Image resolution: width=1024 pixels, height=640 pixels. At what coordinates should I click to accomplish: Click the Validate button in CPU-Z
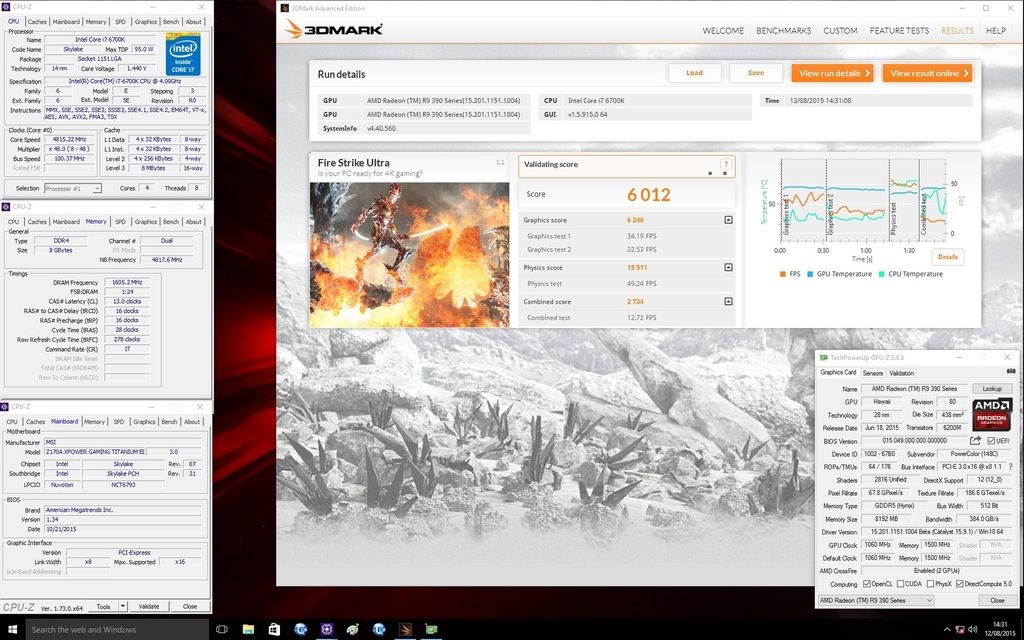(x=149, y=606)
